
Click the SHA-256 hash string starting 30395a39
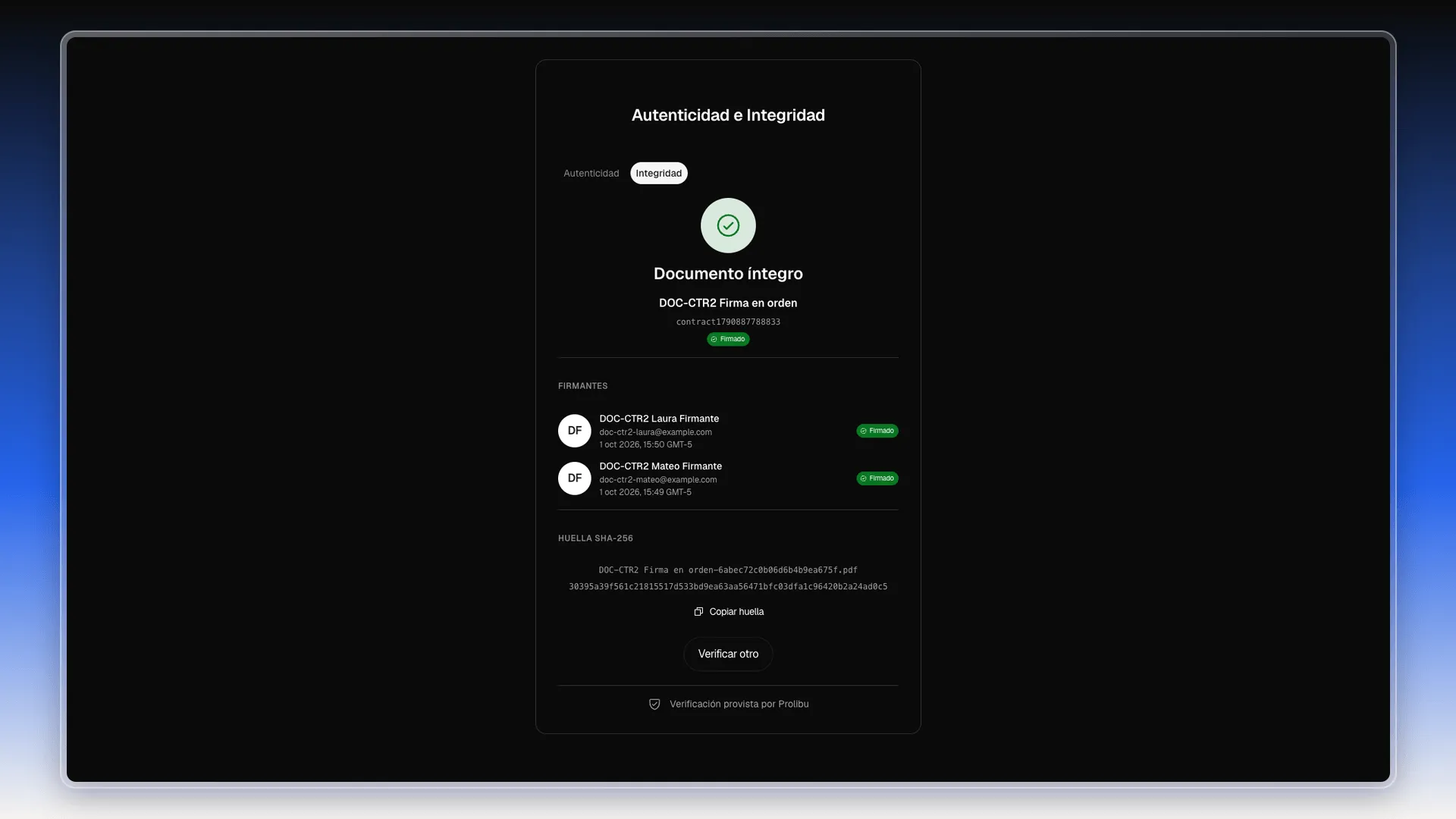pyautogui.click(x=728, y=587)
